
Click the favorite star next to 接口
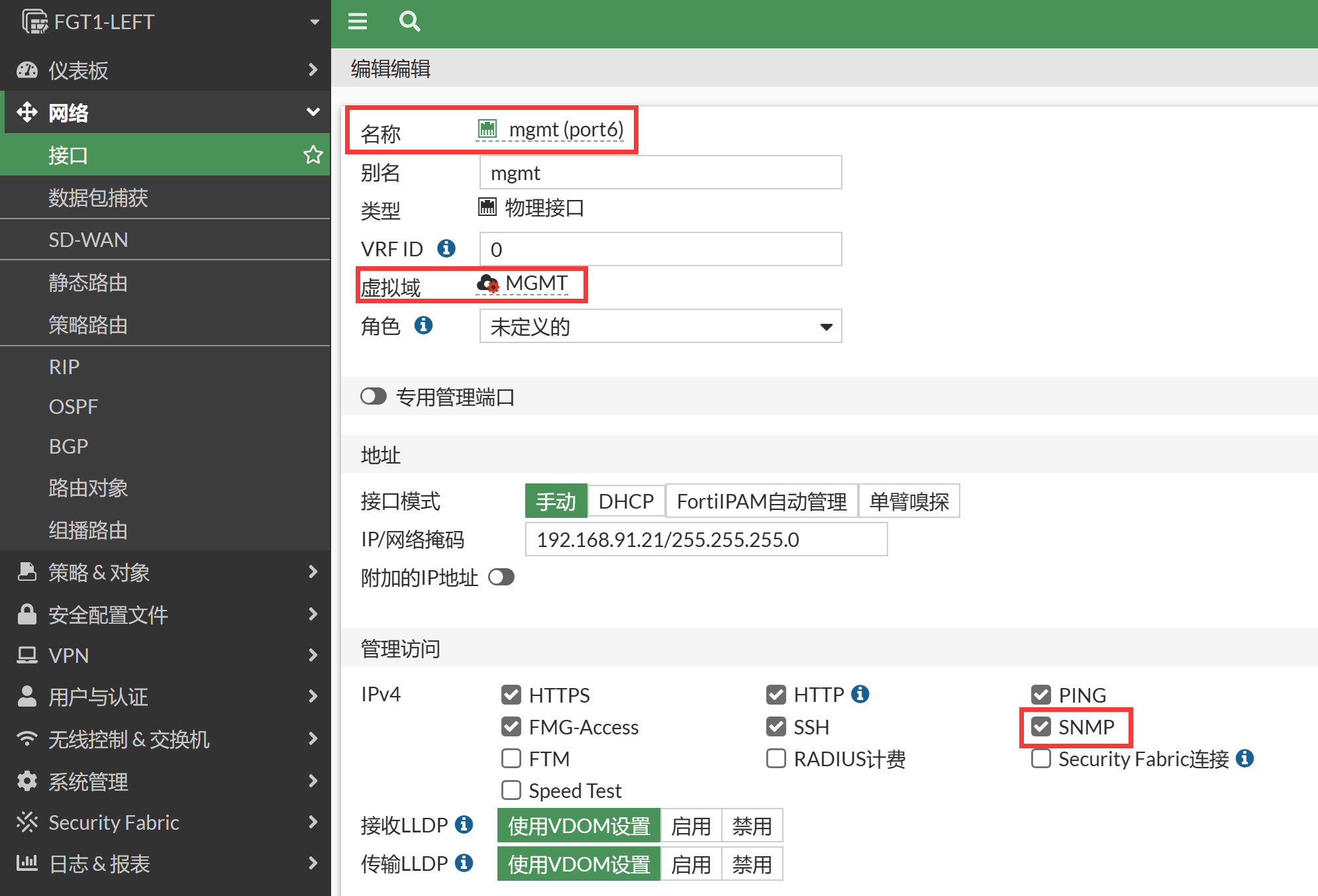point(313,155)
